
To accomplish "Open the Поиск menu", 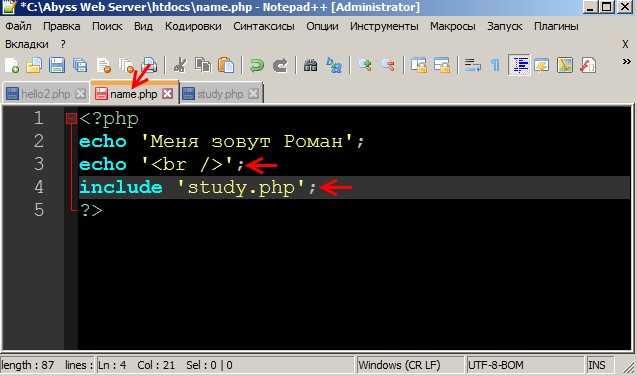I will (107, 26).
